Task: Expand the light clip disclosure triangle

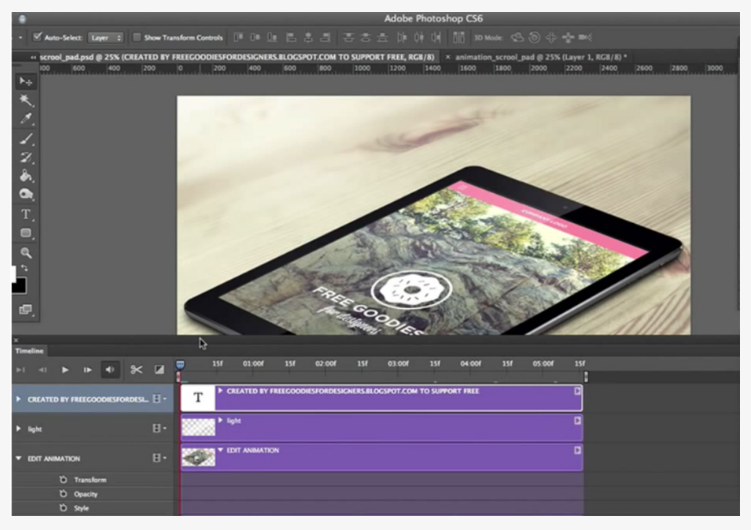Action: tap(220, 420)
